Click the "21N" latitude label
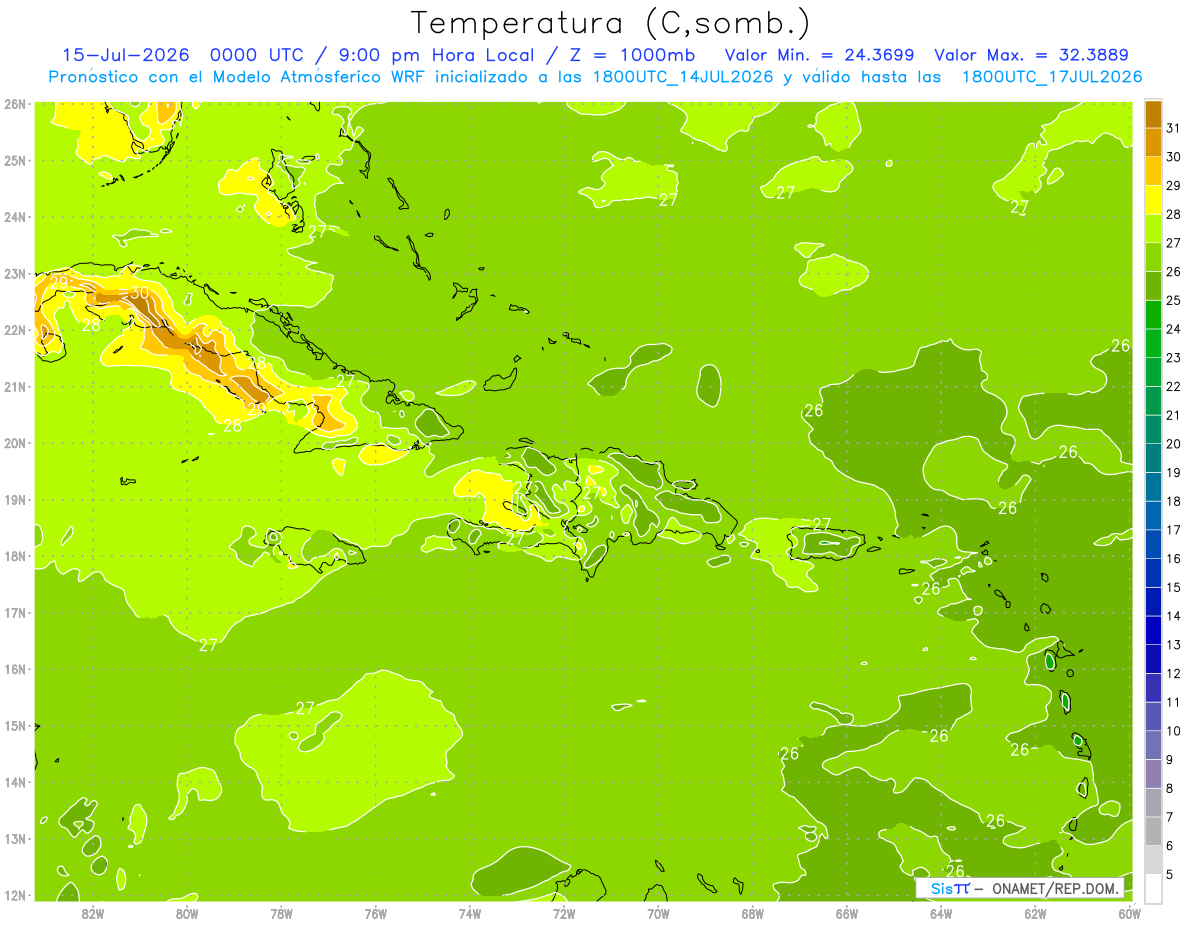The height and width of the screenshot is (927, 1200). point(14,386)
